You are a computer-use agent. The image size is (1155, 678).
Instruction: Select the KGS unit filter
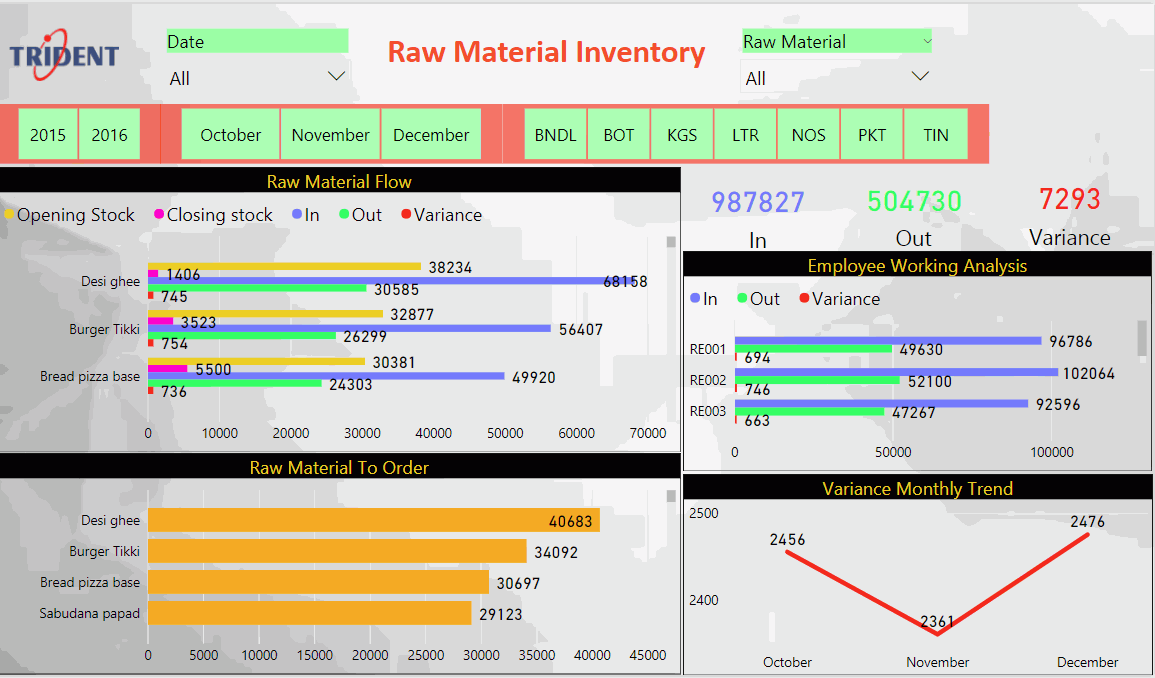682,135
